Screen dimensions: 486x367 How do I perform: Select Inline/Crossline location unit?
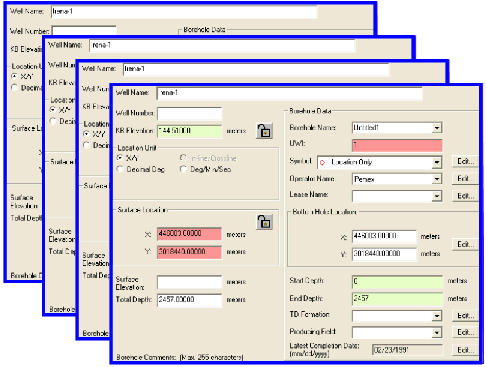pos(183,158)
